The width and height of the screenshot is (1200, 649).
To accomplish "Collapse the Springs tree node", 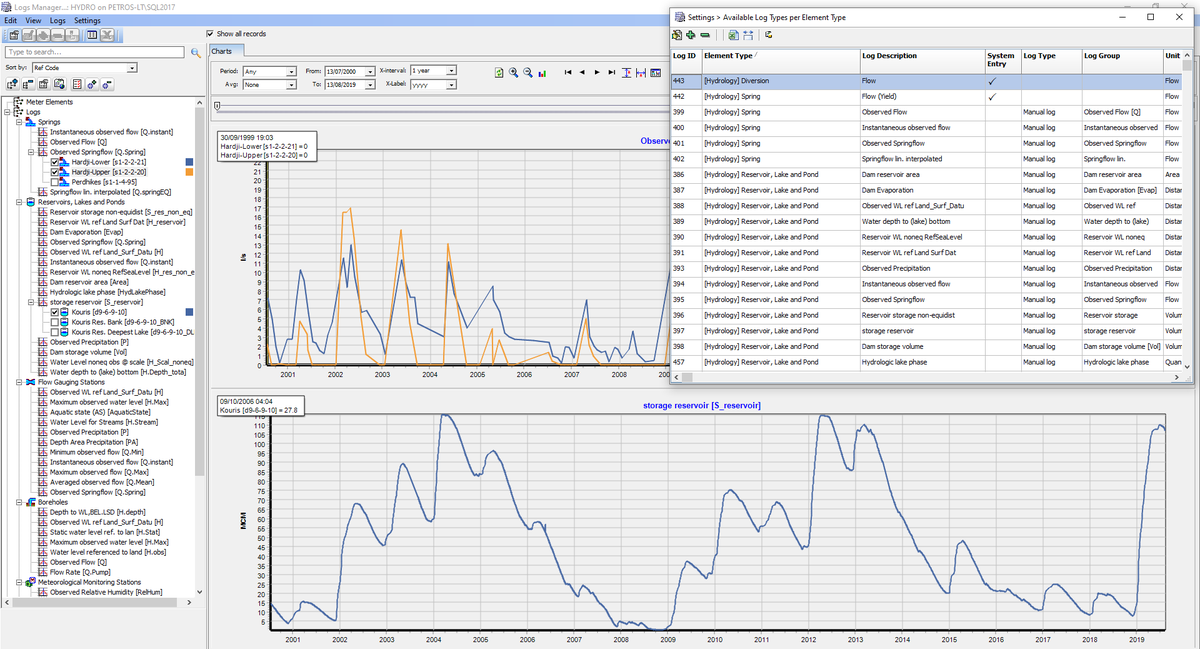I will [19, 122].
